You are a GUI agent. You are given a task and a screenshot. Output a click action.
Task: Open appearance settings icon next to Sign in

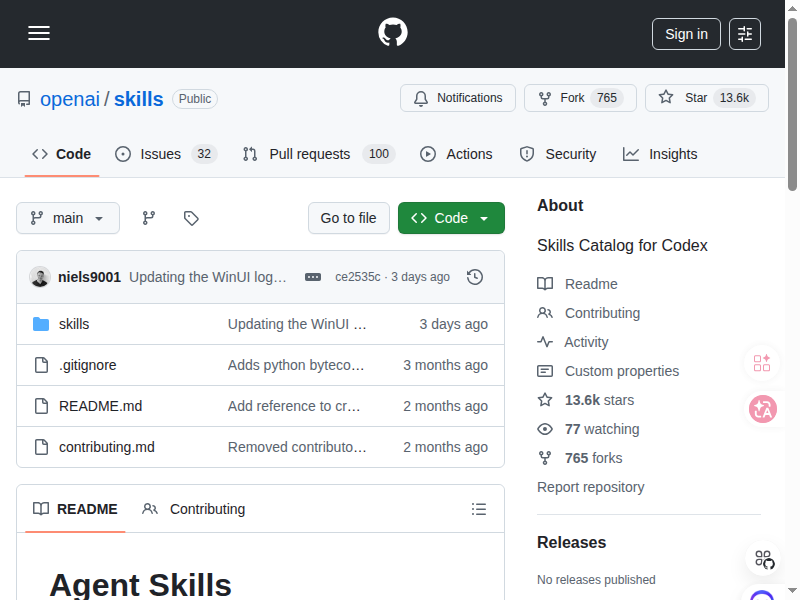(745, 34)
